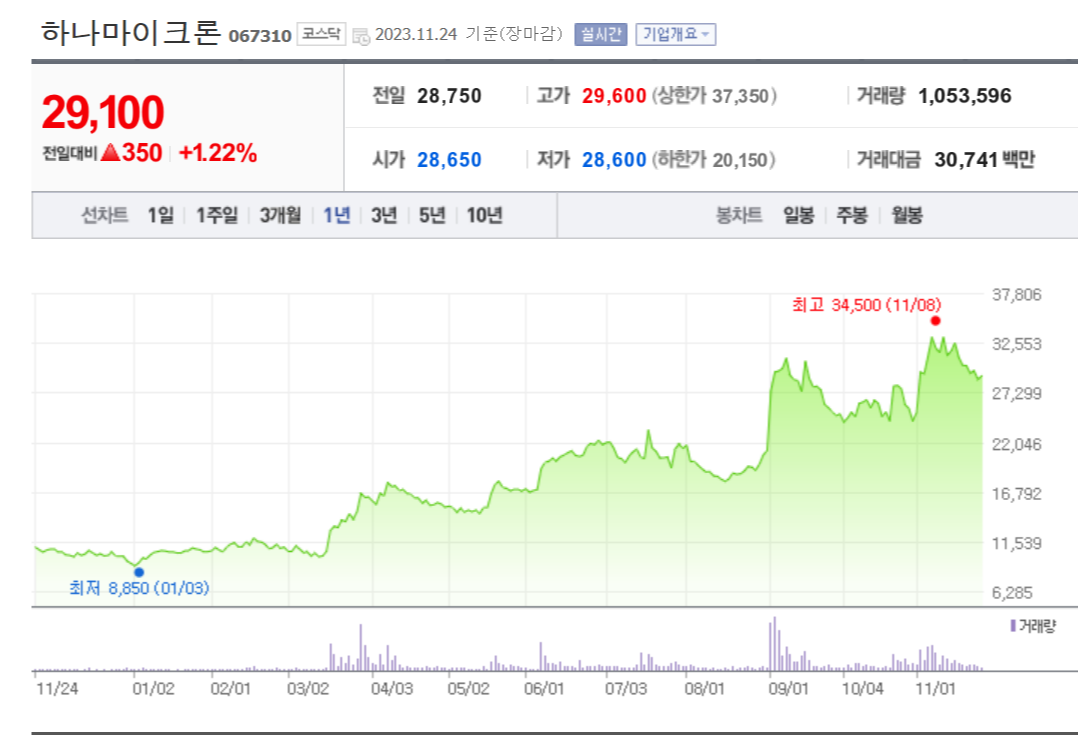Click the 시가 value 28,650

pos(449,160)
